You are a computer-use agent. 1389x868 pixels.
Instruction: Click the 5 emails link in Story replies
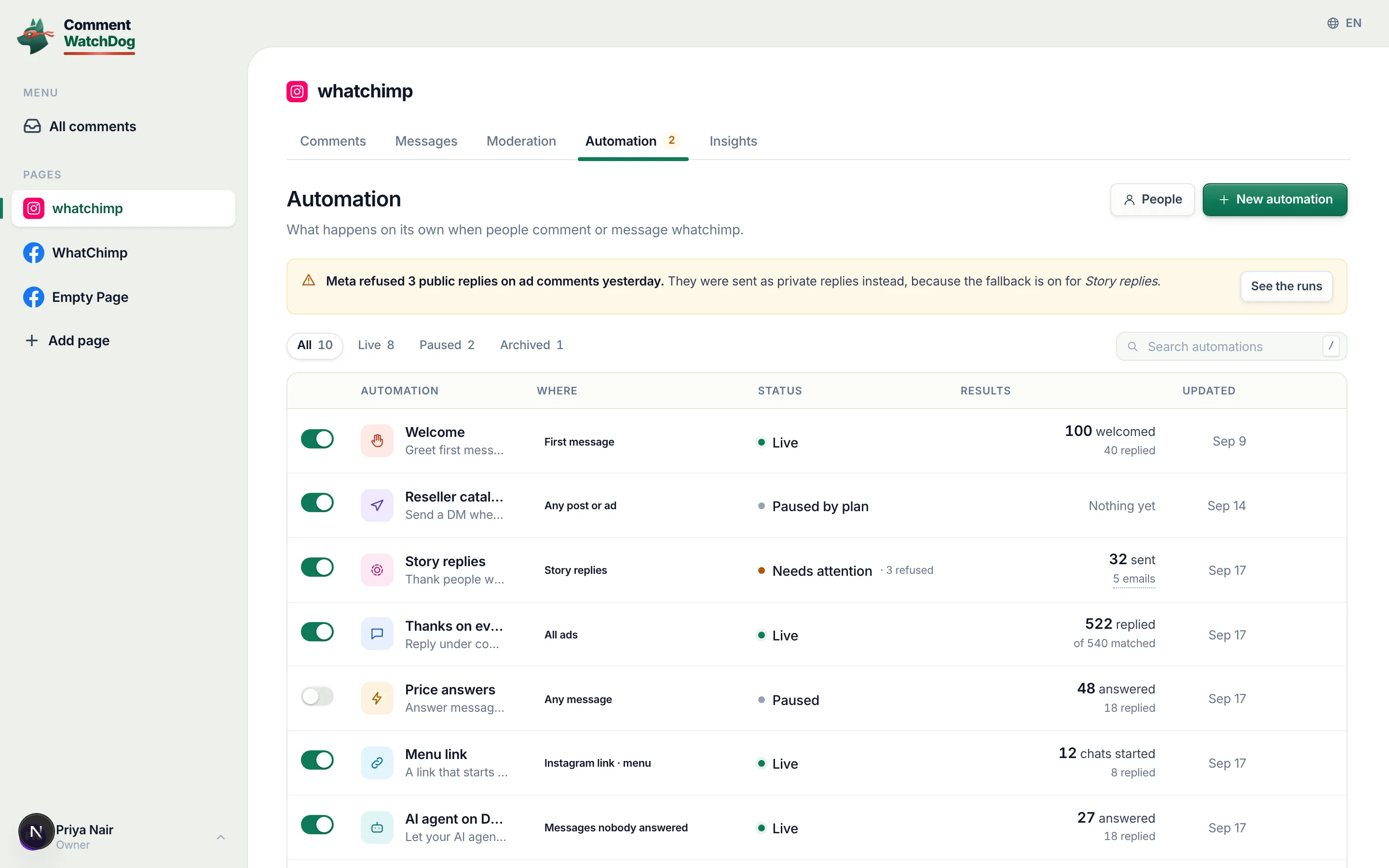(1133, 579)
